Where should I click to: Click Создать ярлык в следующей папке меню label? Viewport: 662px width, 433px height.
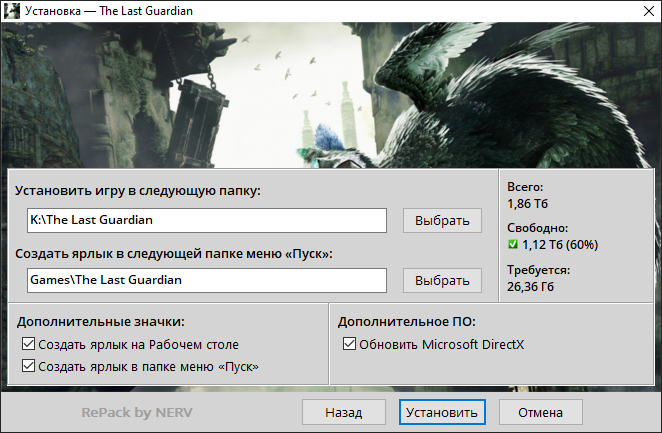(x=174, y=254)
